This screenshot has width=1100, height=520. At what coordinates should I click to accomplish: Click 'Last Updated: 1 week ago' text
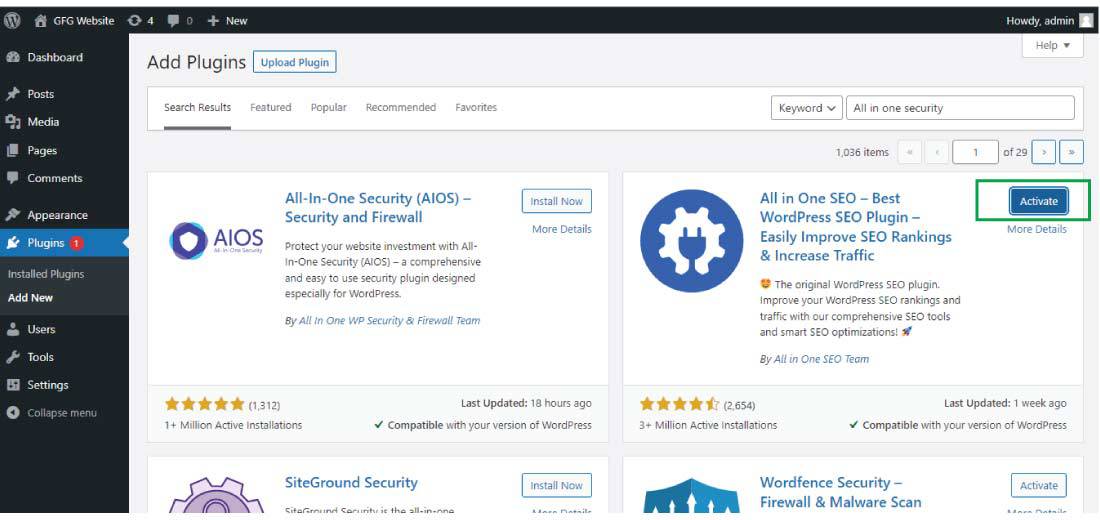tap(1005, 404)
